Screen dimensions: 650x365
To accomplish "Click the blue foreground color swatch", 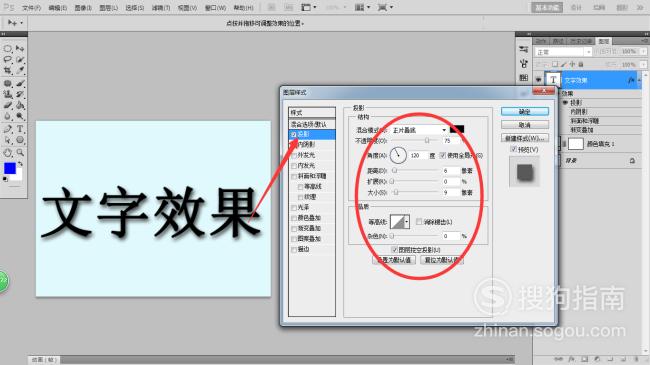I will (x=10, y=168).
